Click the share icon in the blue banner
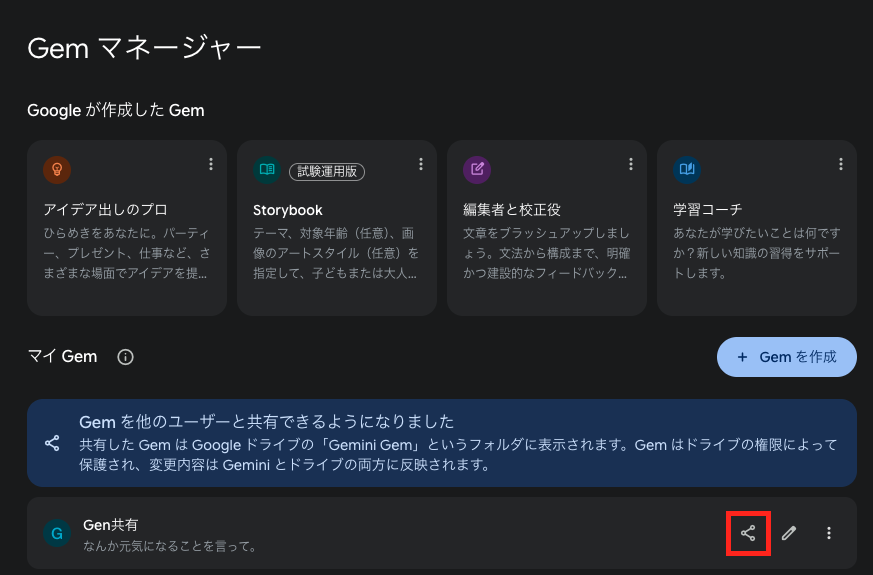Viewport: 873px width, 575px height. point(52,443)
